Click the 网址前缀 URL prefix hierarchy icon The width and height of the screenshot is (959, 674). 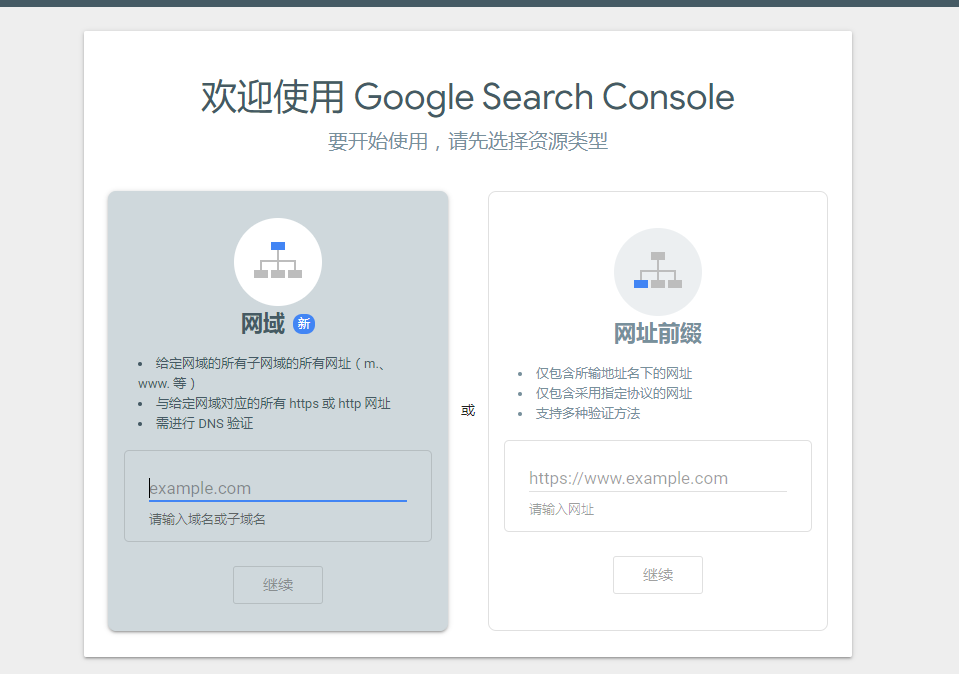657,272
